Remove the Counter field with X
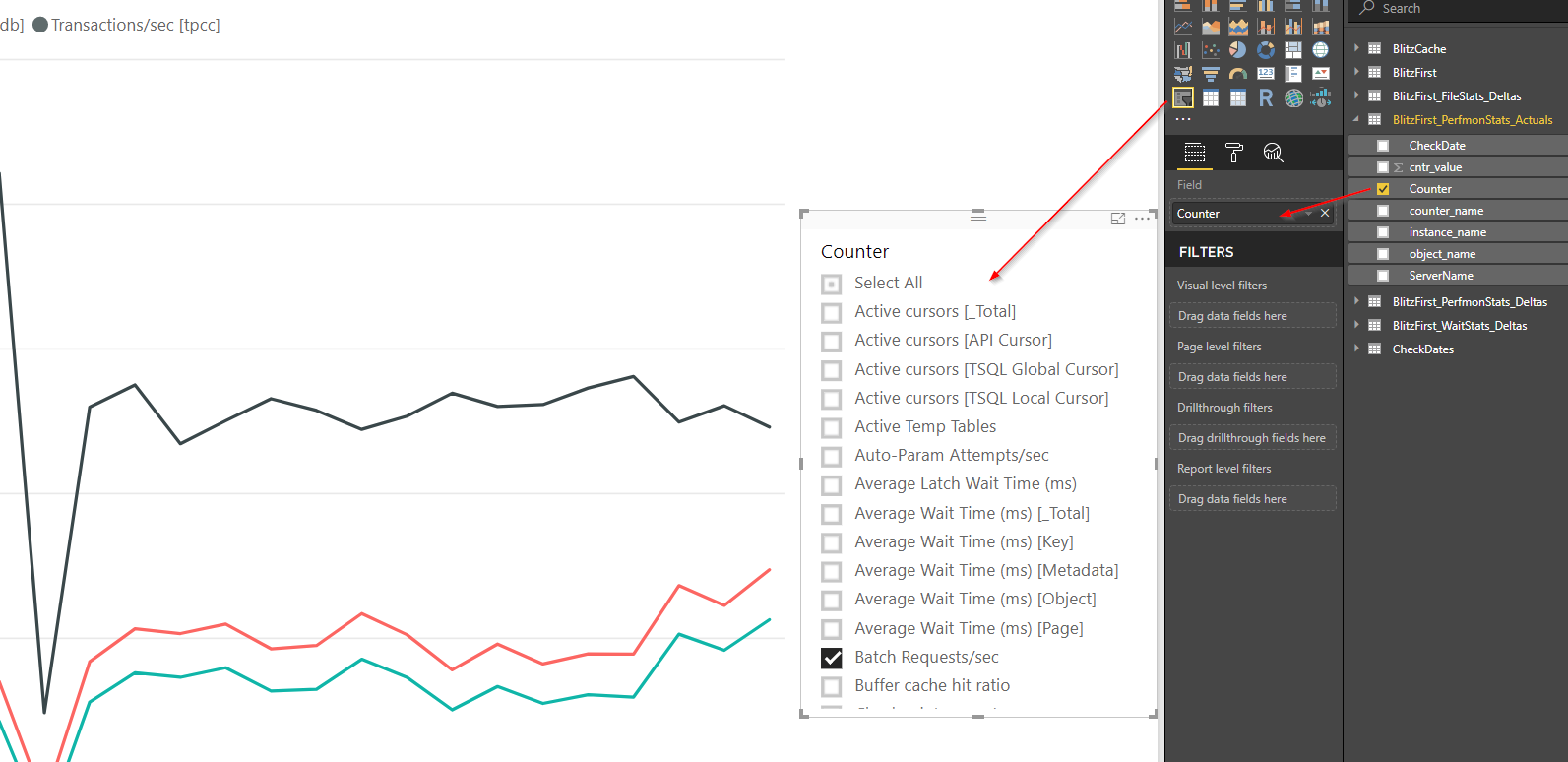 (x=1325, y=213)
